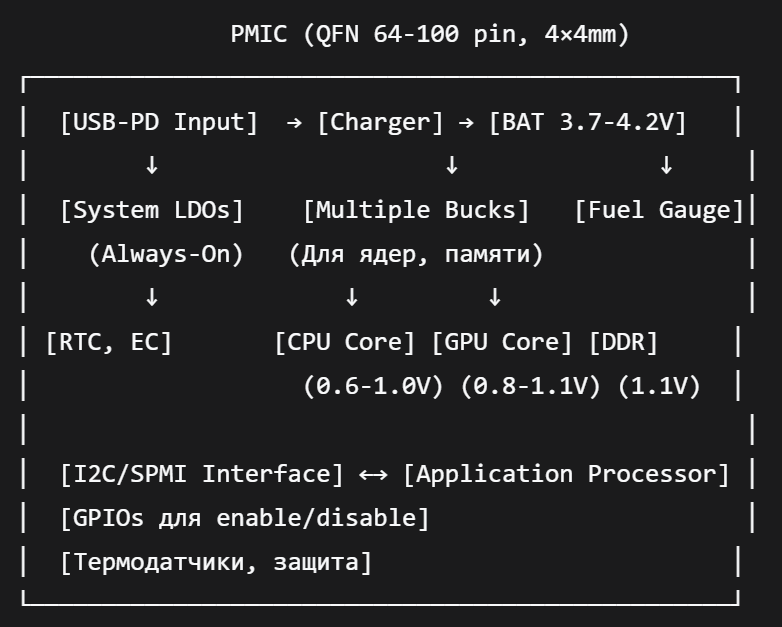The width and height of the screenshot is (782, 627).
Task: Click the RTC, EC block
Action: (x=109, y=342)
